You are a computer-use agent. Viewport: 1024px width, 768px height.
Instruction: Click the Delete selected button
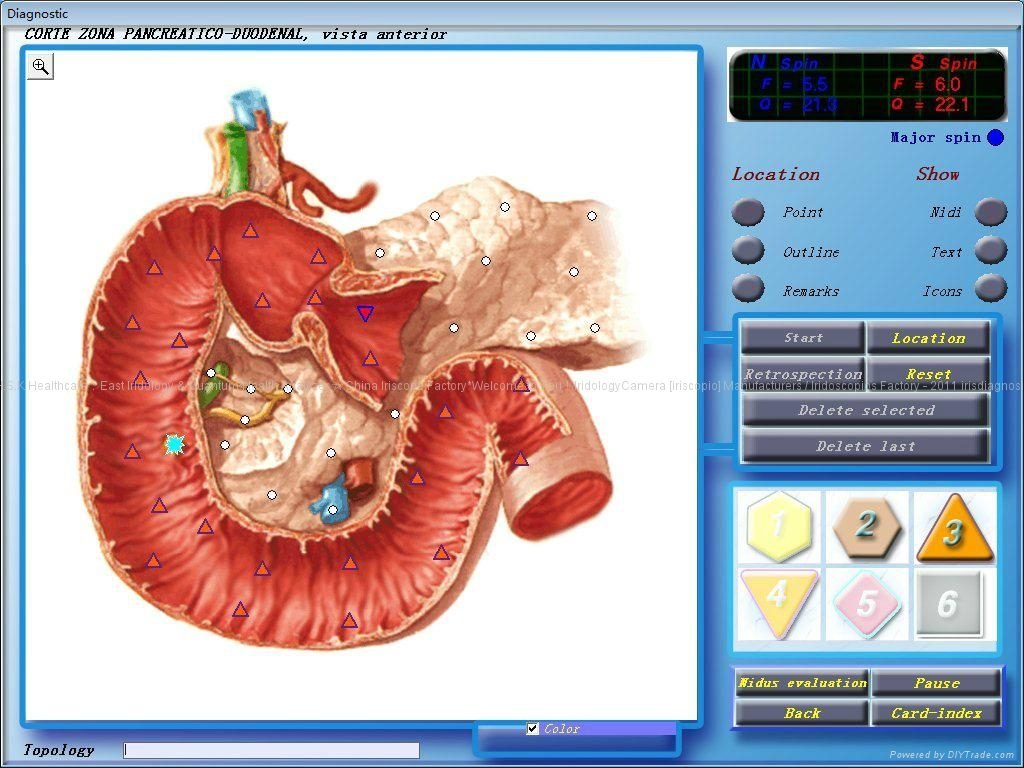(x=865, y=410)
